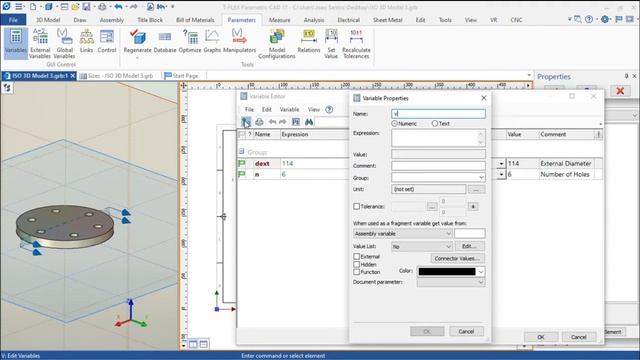Screen dimensions: 640x360
Task: Open dropdown arrow in n expression row
Action: coord(501,174)
